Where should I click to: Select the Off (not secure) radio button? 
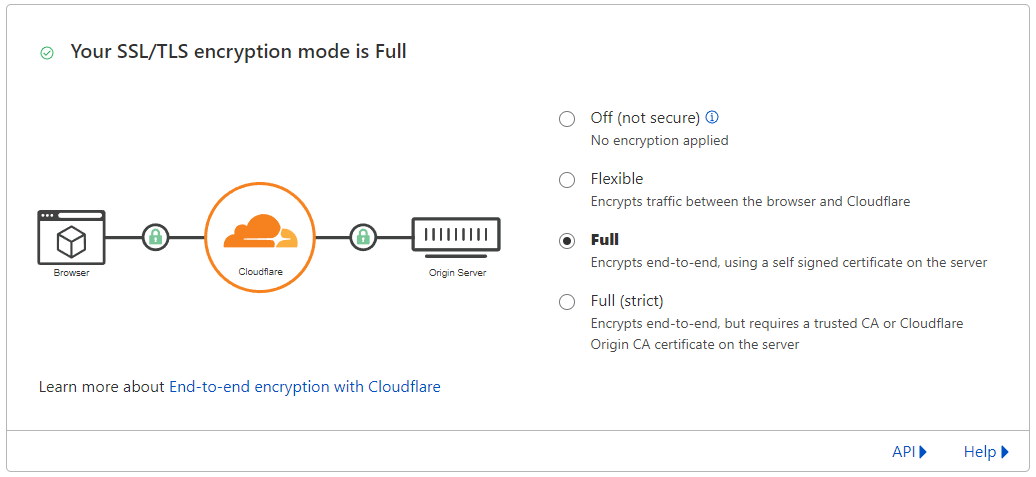click(567, 119)
